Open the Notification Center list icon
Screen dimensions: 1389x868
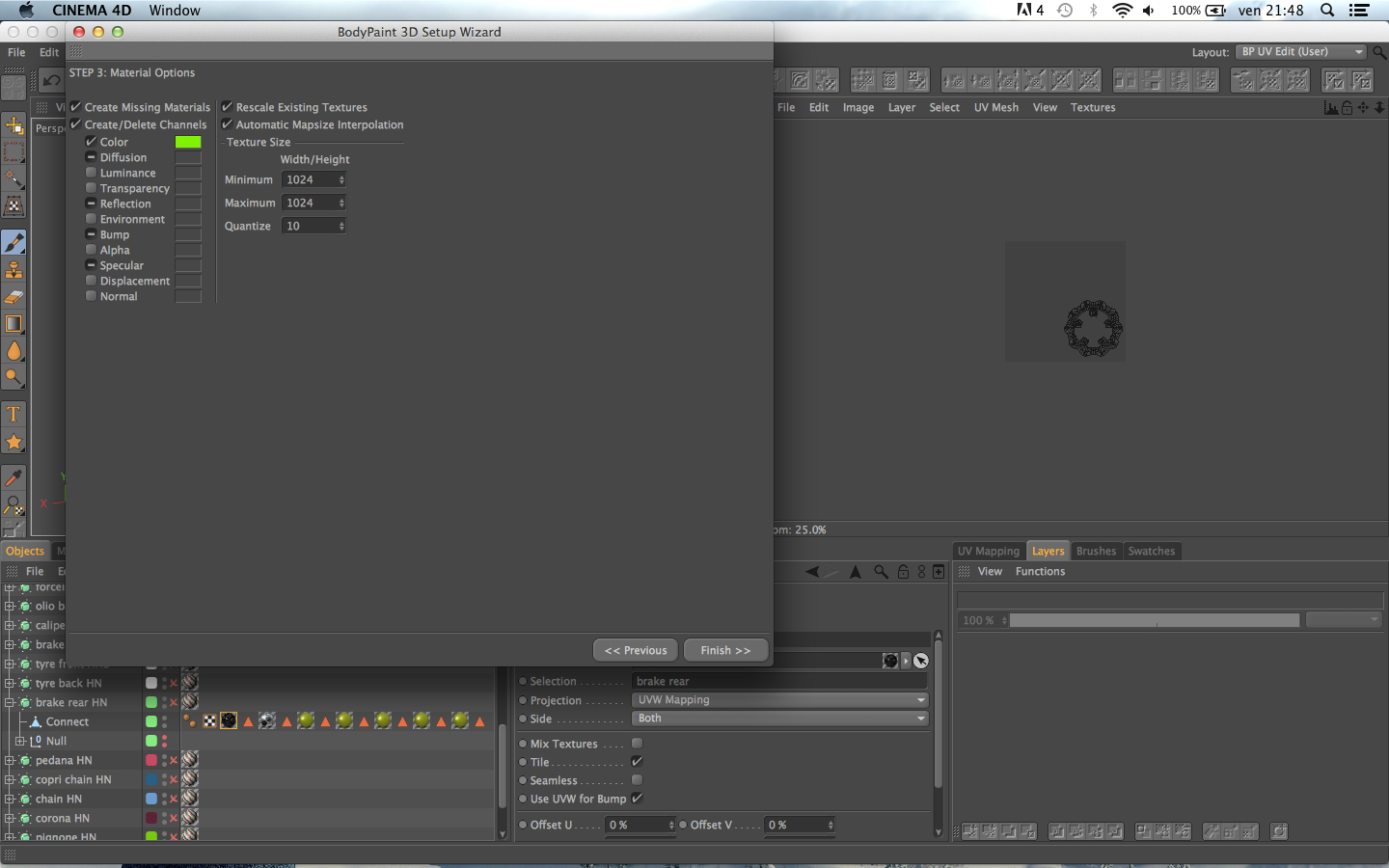click(x=1359, y=11)
